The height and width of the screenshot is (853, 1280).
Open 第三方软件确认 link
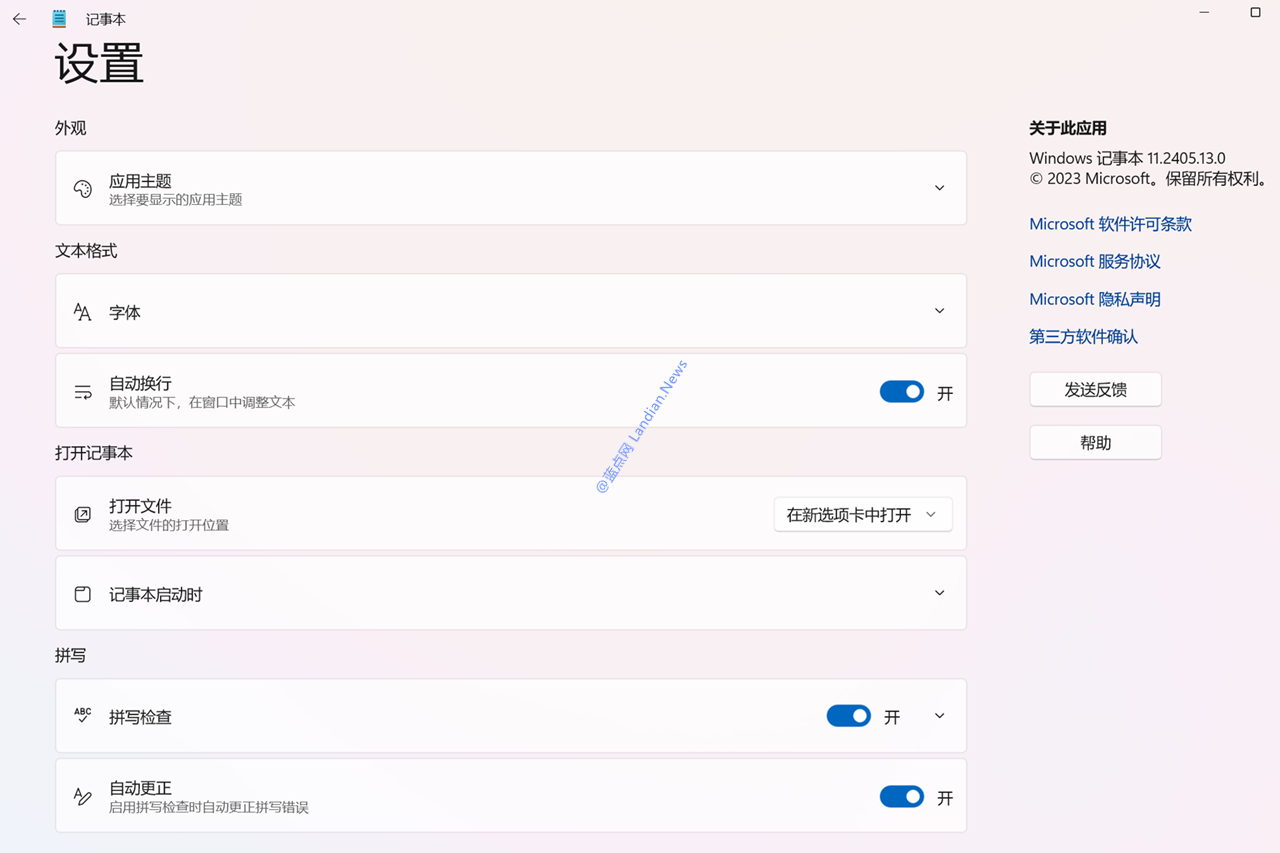1083,337
